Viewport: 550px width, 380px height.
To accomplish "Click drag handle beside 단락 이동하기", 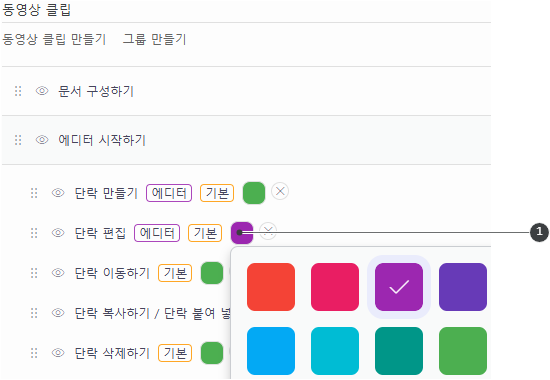I will (34, 273).
